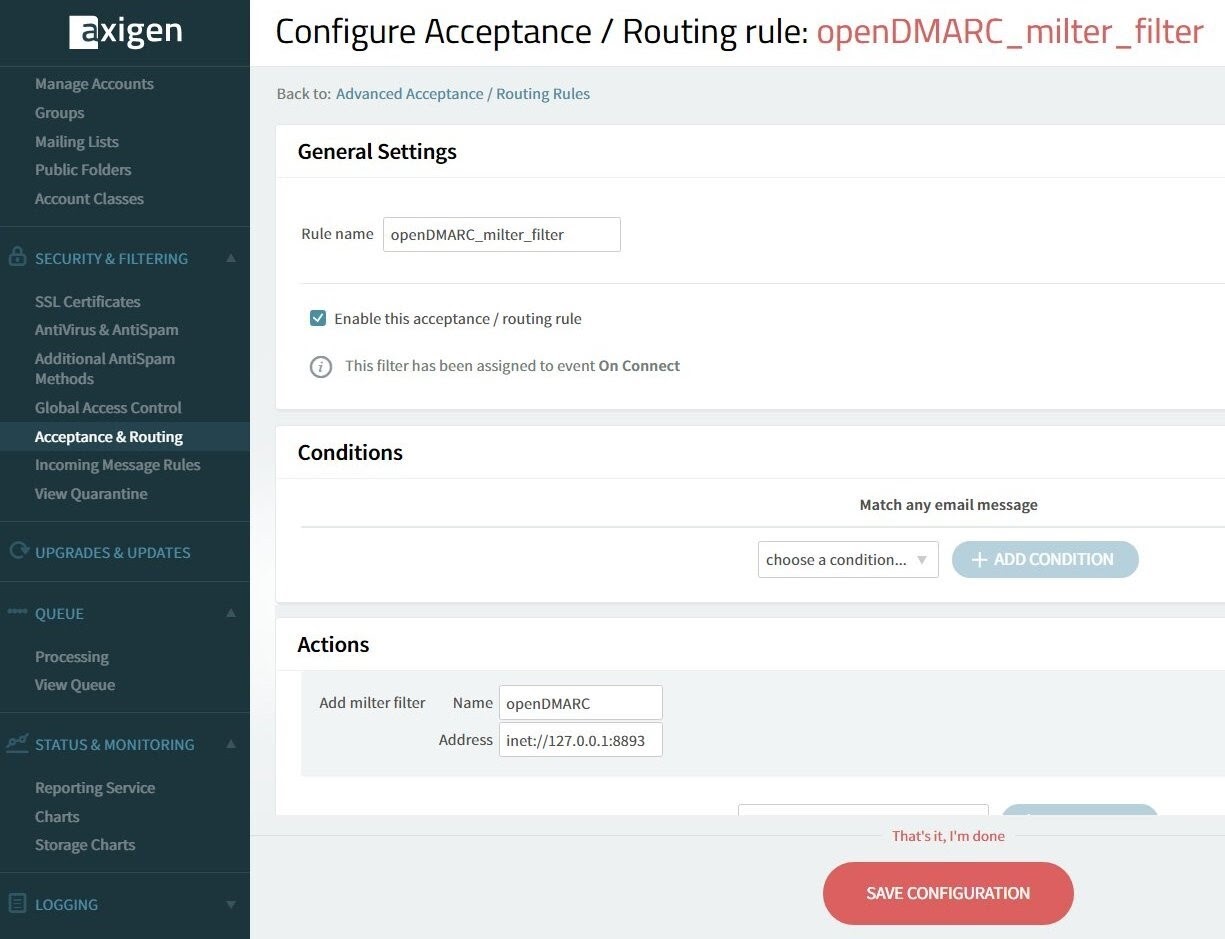This screenshot has width=1225, height=939.
Task: Collapse the Security & Filtering section arrow
Action: coord(231,258)
